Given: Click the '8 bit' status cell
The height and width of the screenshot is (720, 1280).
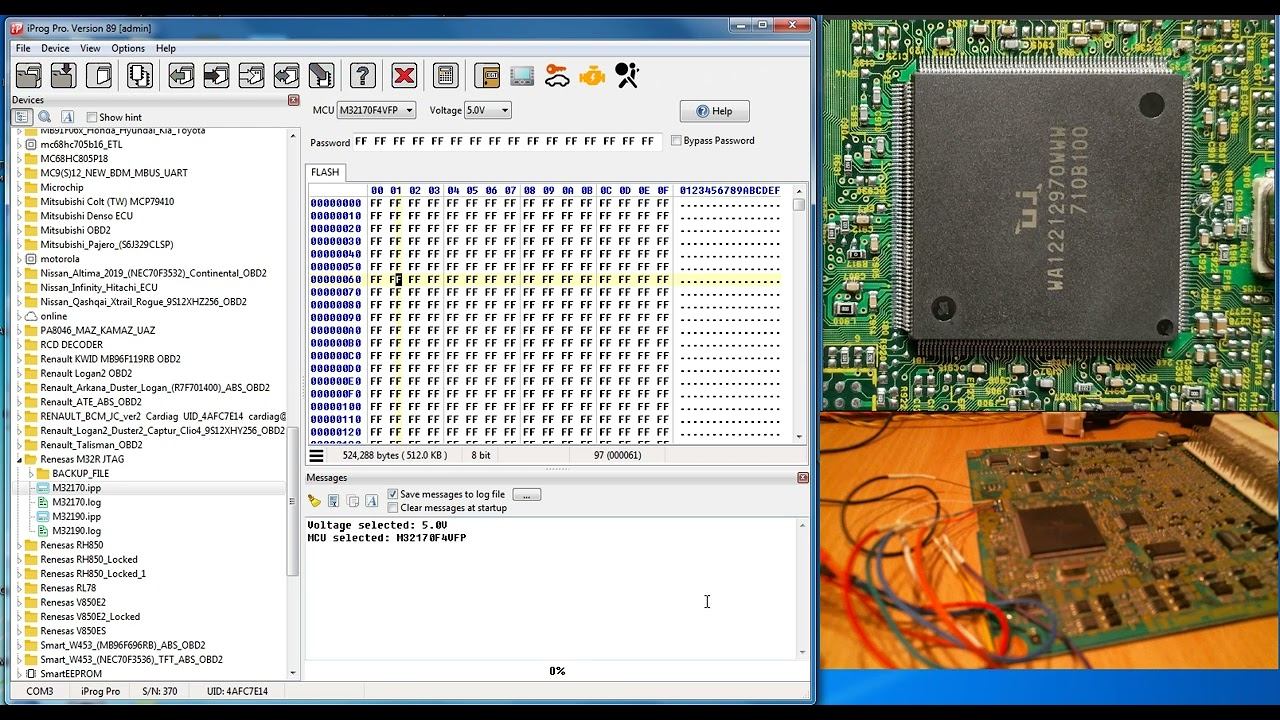Looking at the screenshot, I should [x=481, y=455].
